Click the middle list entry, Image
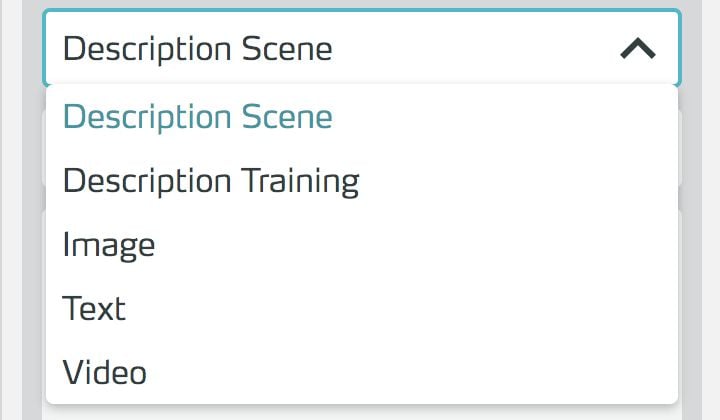 [109, 245]
